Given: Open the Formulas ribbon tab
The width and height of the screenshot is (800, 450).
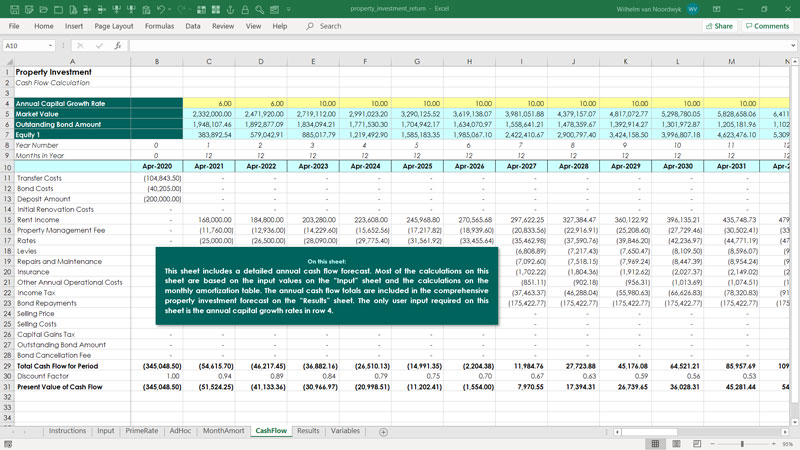Looking at the screenshot, I should 159,26.
